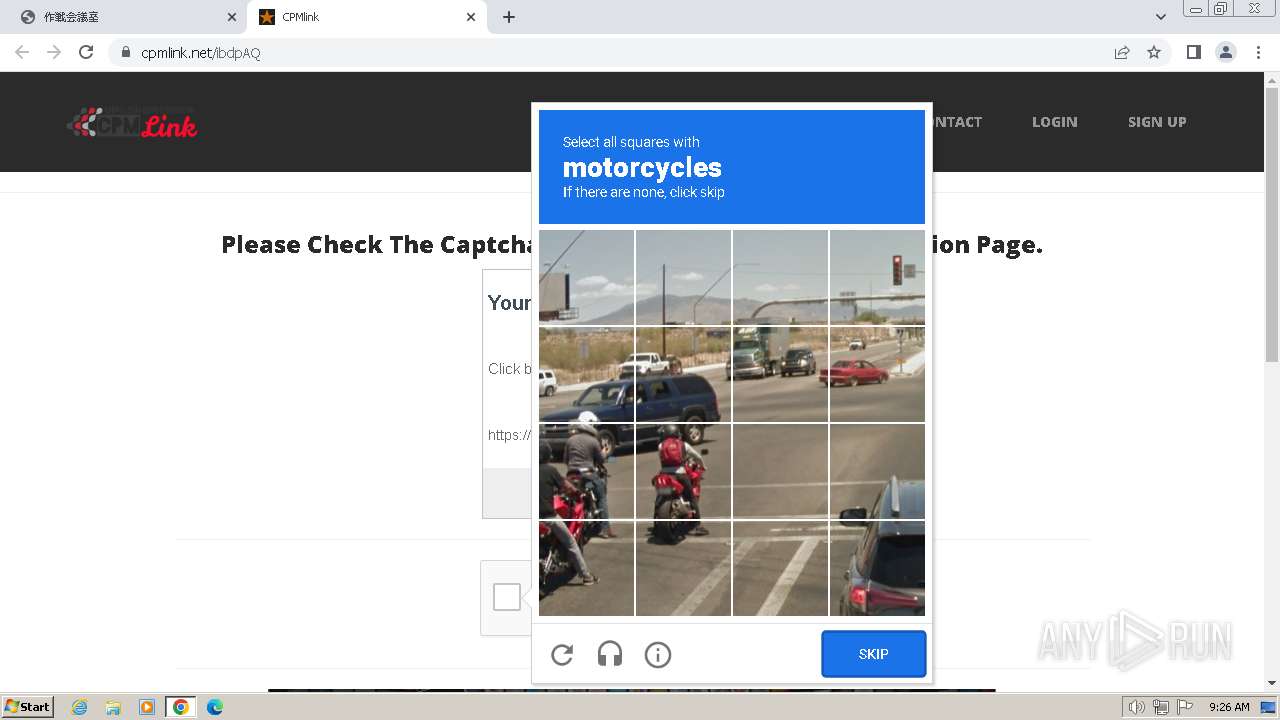Viewport: 1280px width, 720px height.
Task: Share this page icon
Action: point(1122,52)
